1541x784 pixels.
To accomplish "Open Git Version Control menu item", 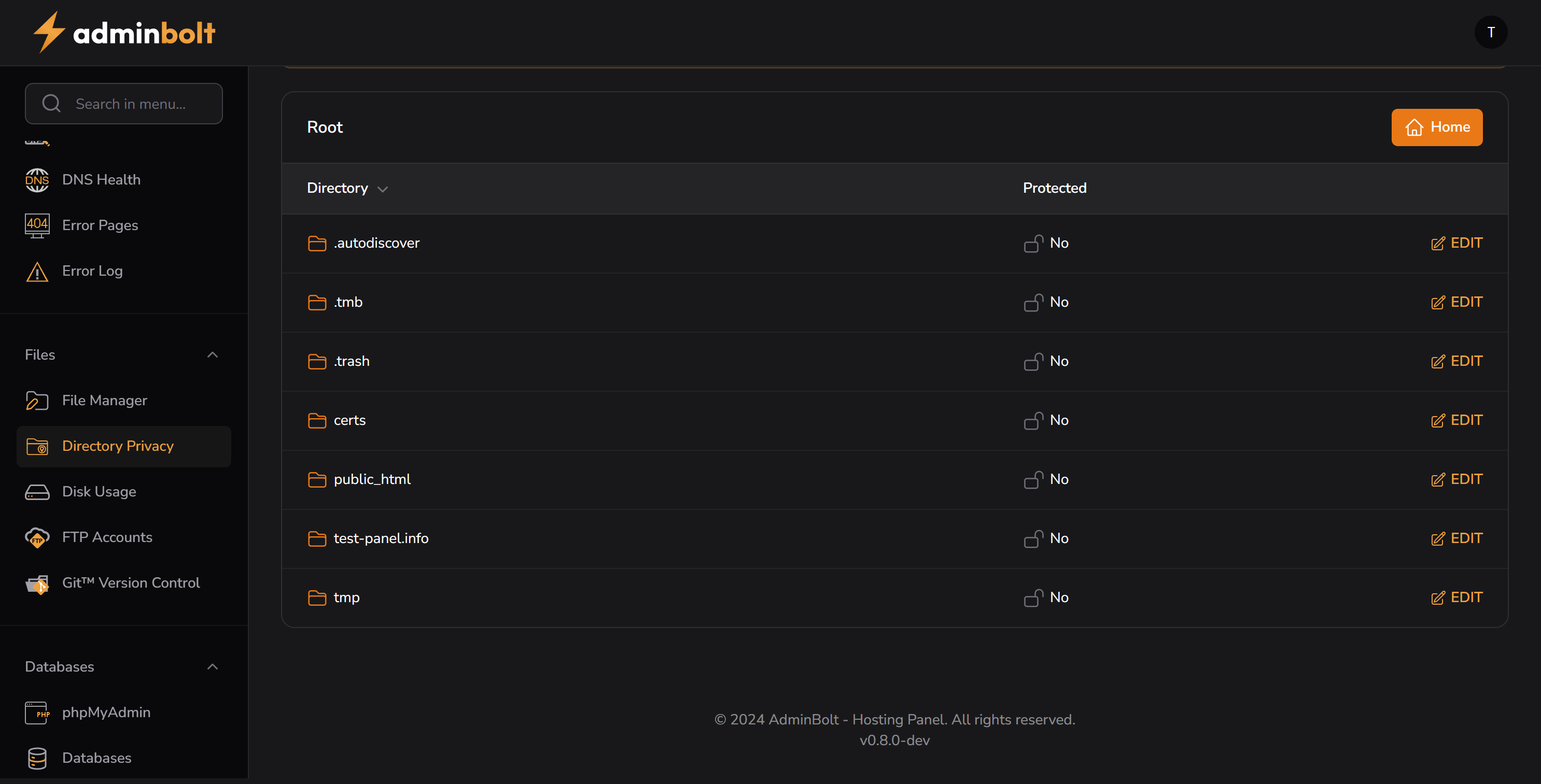I will [131, 582].
